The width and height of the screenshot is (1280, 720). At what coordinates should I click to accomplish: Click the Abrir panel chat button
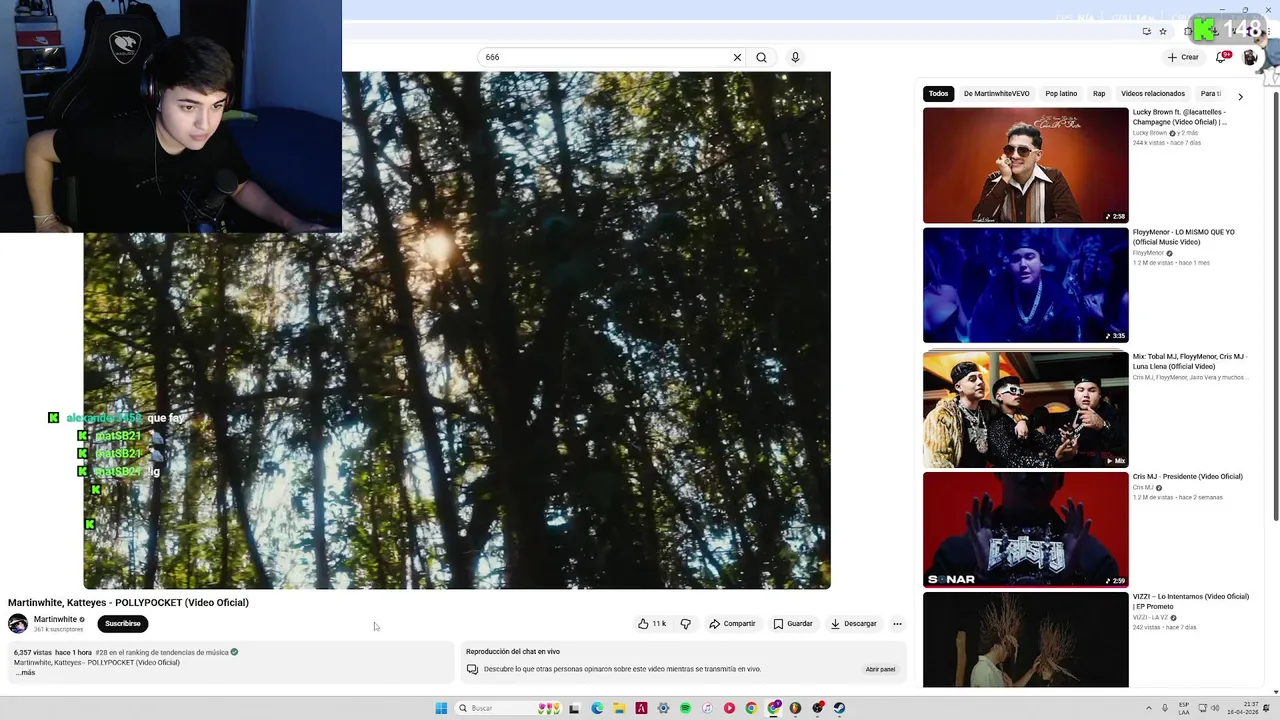880,669
